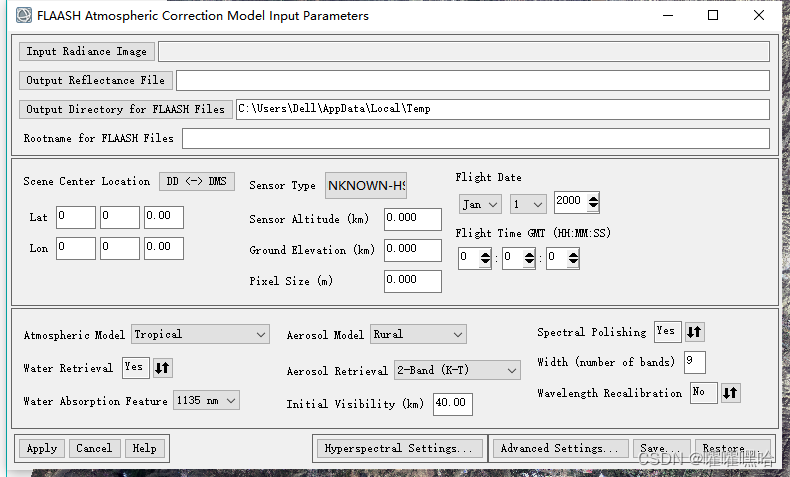Click the Ground Elevation (km) field
The image size is (790, 477).
413,250
